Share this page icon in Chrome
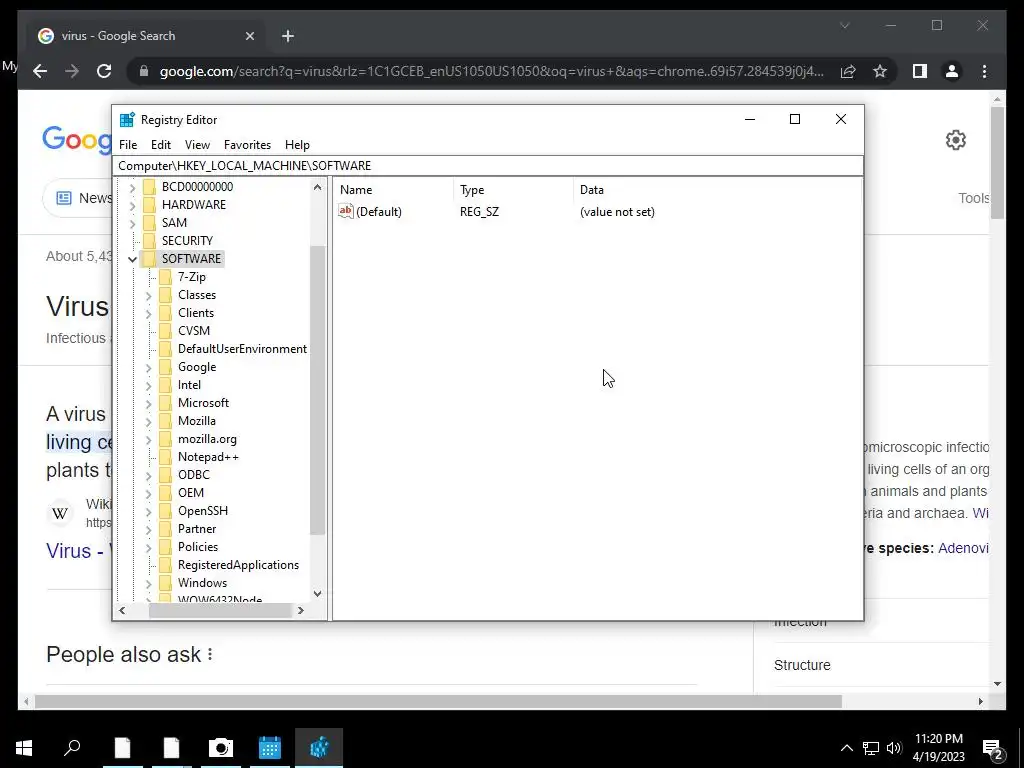This screenshot has height=768, width=1024. (848, 71)
